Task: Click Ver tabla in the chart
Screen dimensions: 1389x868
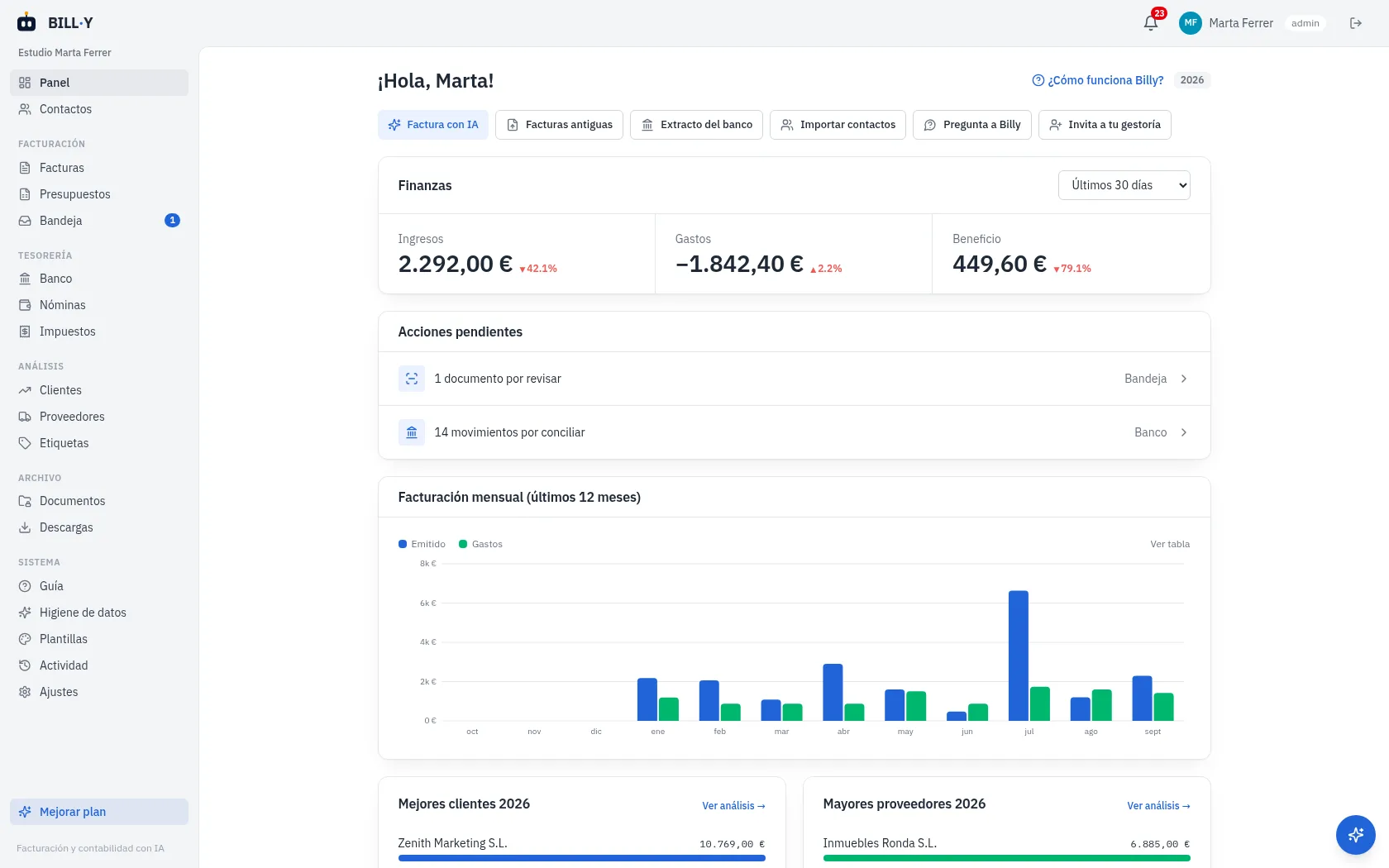Action: coord(1170,544)
